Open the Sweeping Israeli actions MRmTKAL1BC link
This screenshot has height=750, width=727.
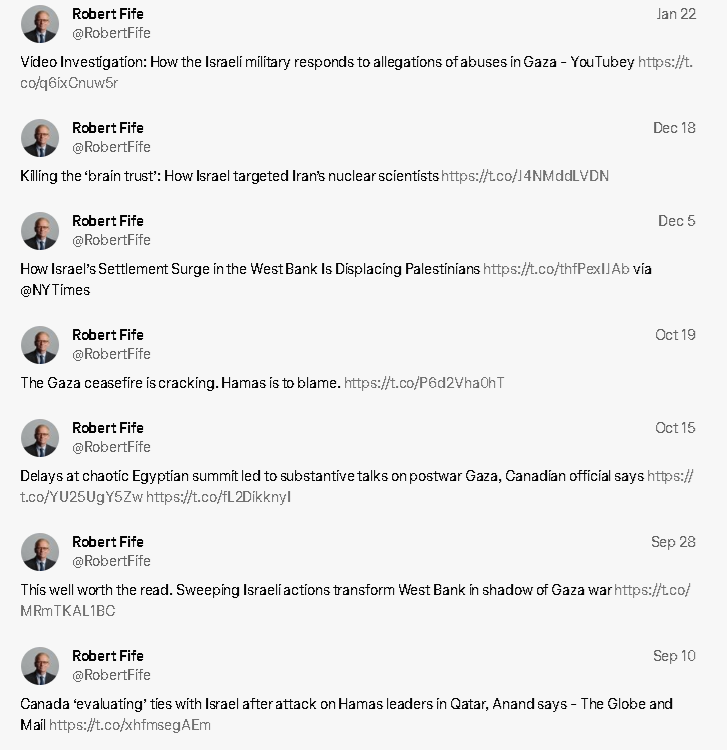point(355,600)
